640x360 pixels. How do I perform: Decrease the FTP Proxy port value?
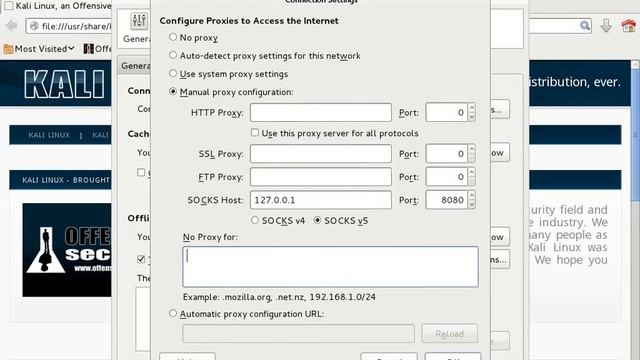pyautogui.click(x=472, y=181)
